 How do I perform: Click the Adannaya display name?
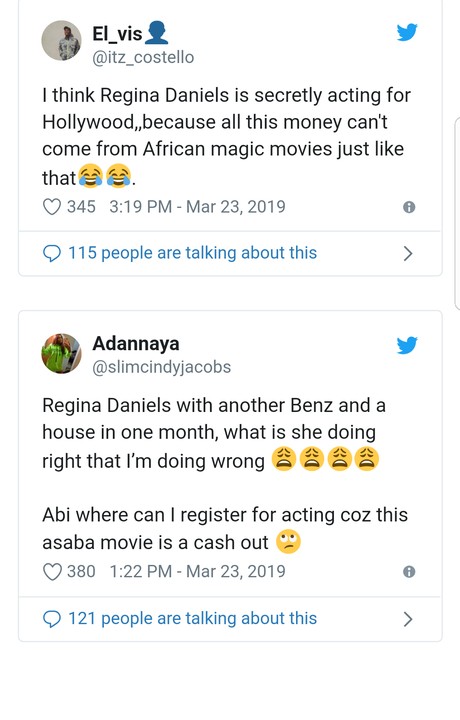point(136,343)
